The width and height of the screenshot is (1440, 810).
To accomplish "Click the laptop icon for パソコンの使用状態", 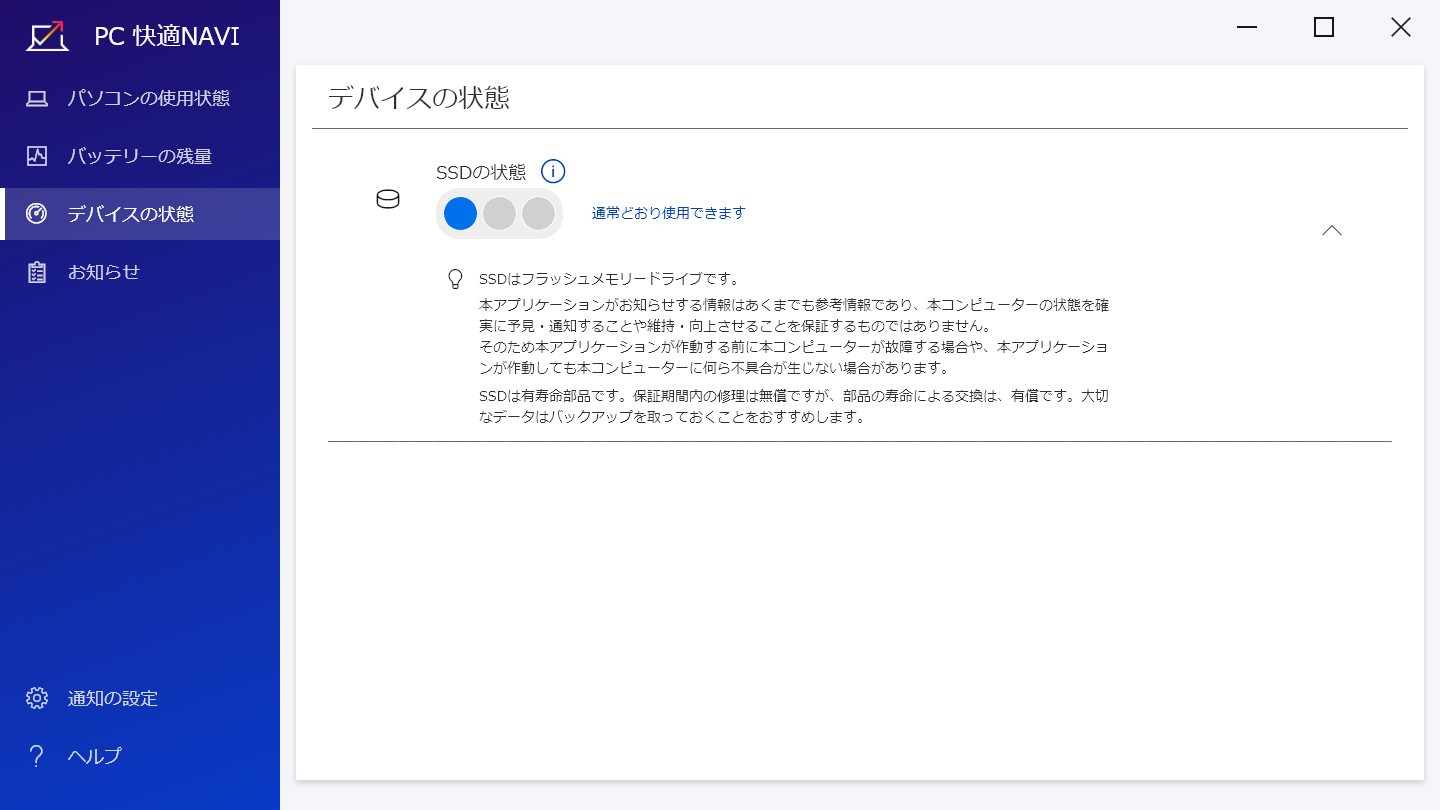I will pos(37,98).
